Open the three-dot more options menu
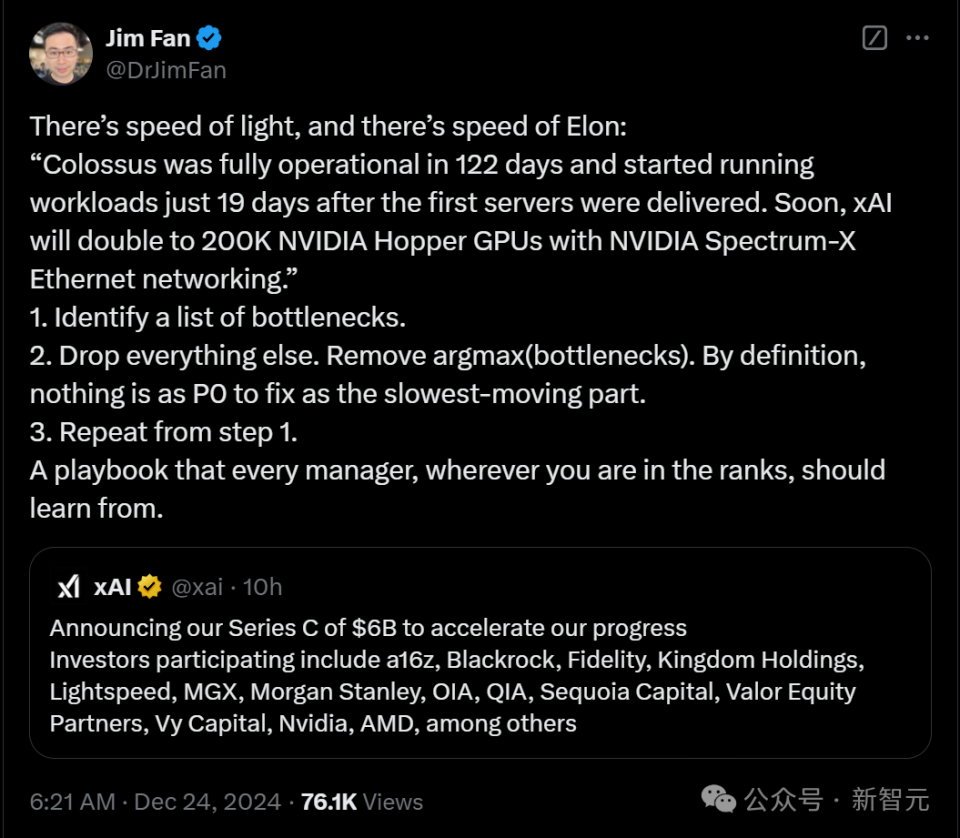 [917, 38]
